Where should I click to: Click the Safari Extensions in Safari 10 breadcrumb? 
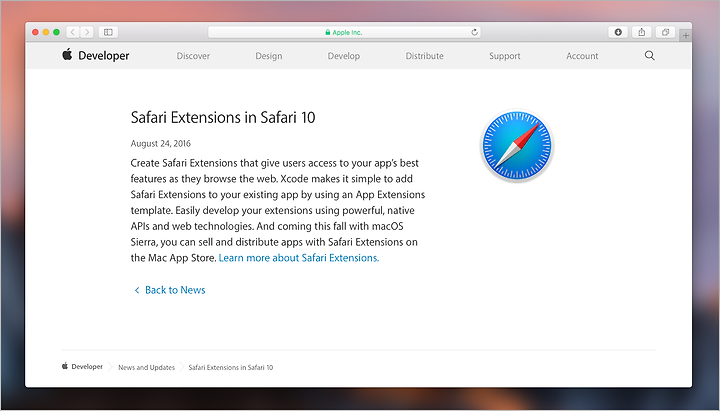tap(231, 367)
